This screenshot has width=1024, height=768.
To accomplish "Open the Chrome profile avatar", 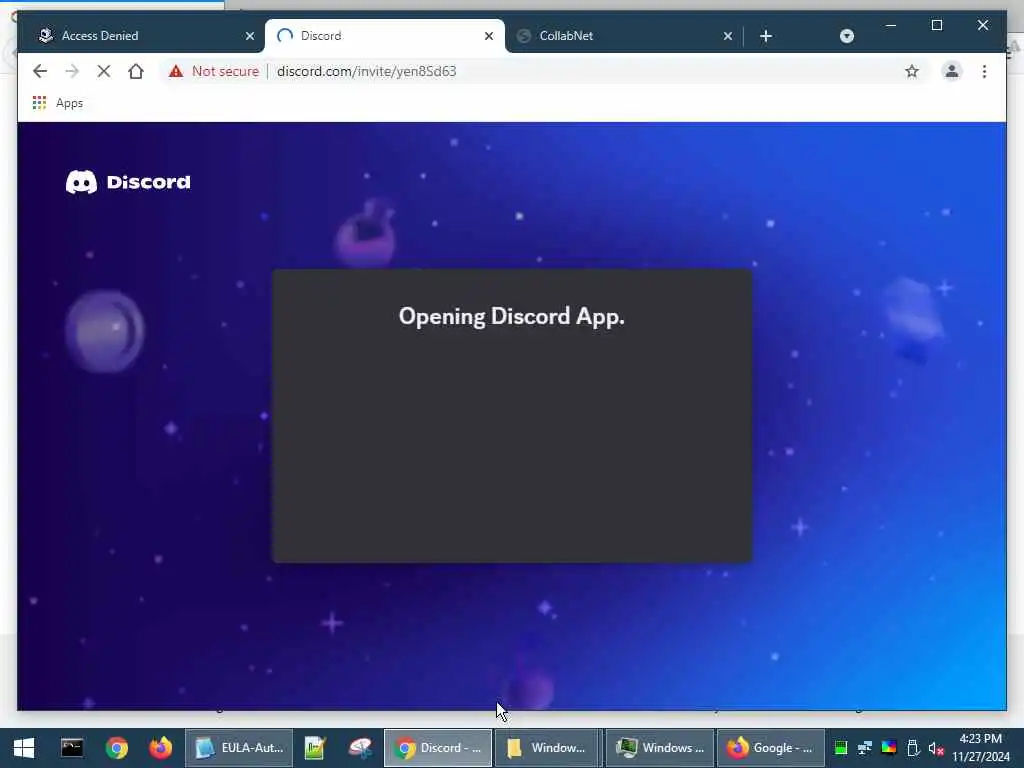I will point(952,71).
